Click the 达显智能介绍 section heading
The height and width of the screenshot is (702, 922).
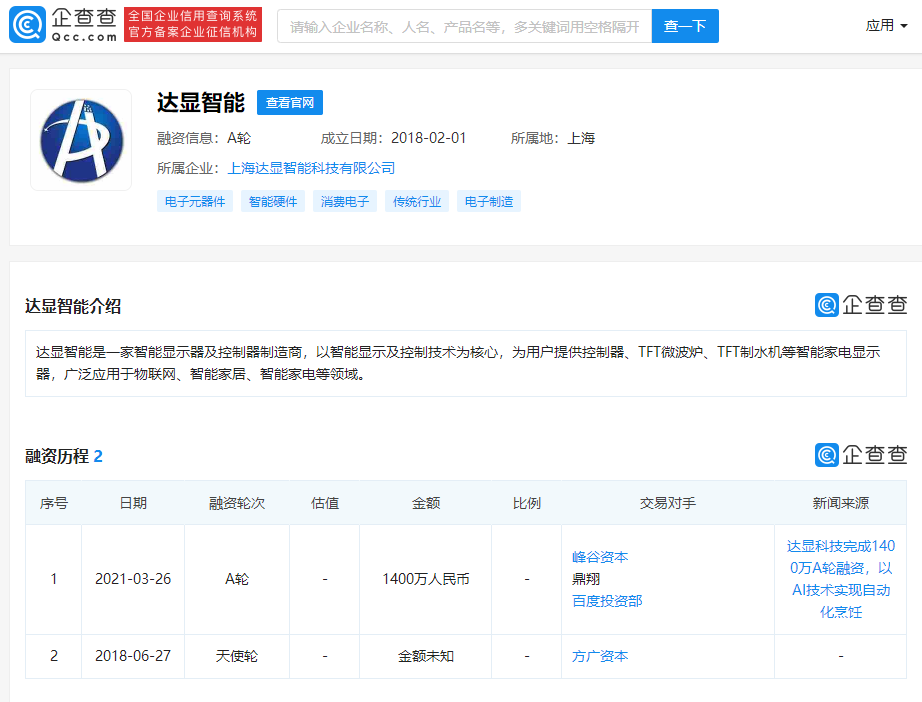pyautogui.click(x=73, y=306)
